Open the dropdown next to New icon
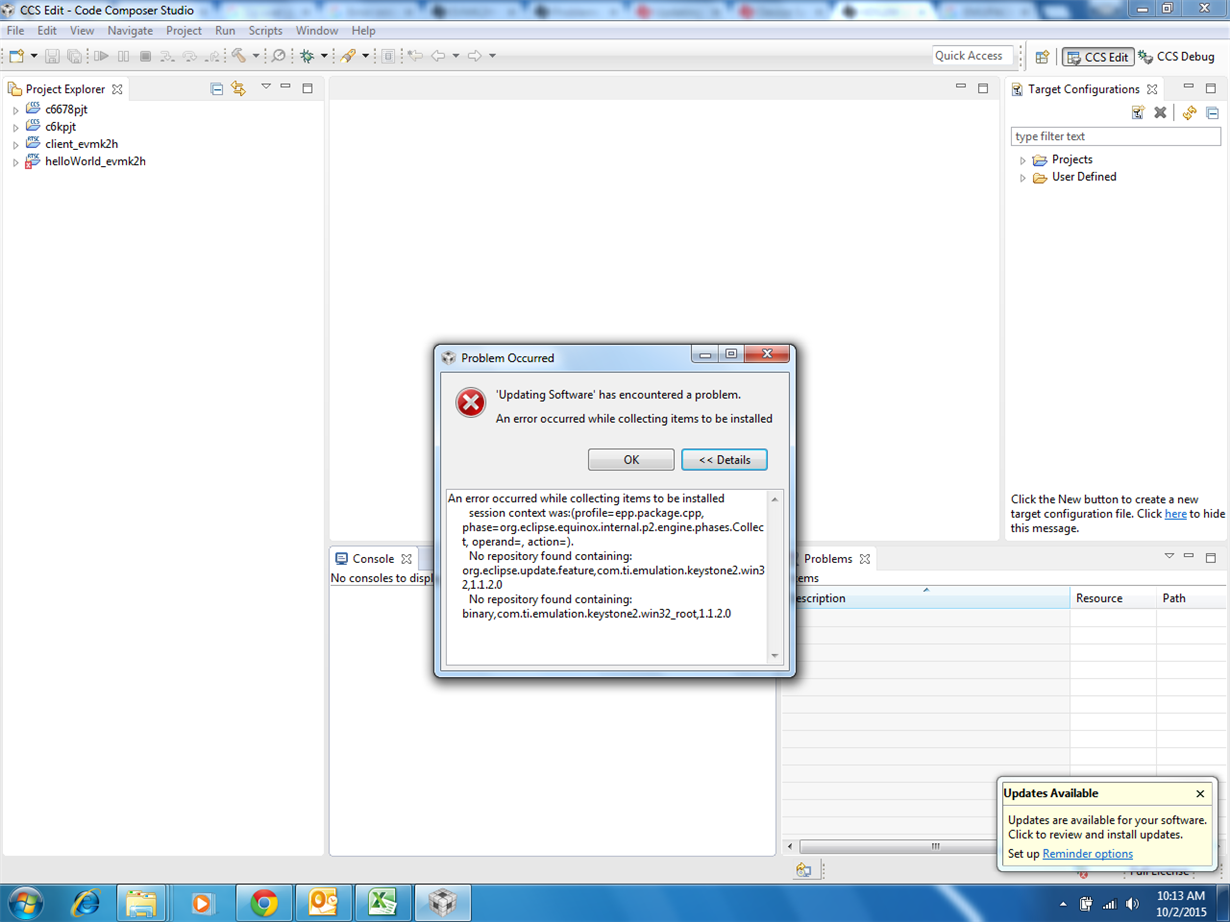The image size is (1230, 922). 33,56
